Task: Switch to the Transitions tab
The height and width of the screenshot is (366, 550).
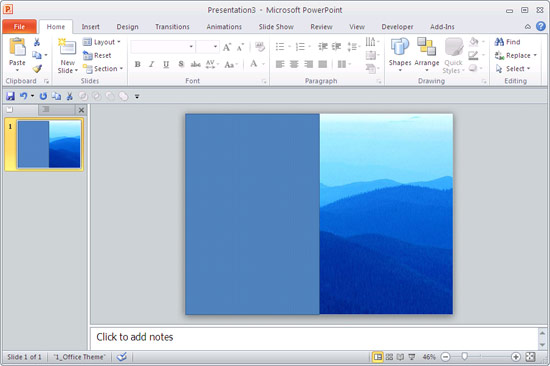Action: (x=172, y=27)
